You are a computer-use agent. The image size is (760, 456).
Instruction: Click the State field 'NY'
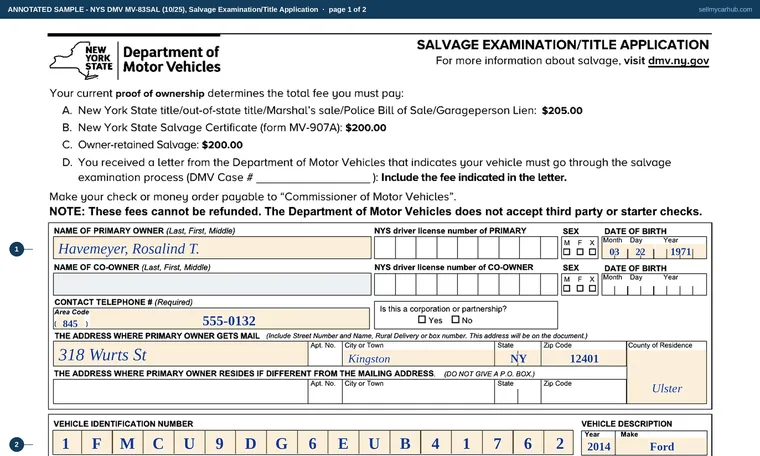click(x=518, y=354)
